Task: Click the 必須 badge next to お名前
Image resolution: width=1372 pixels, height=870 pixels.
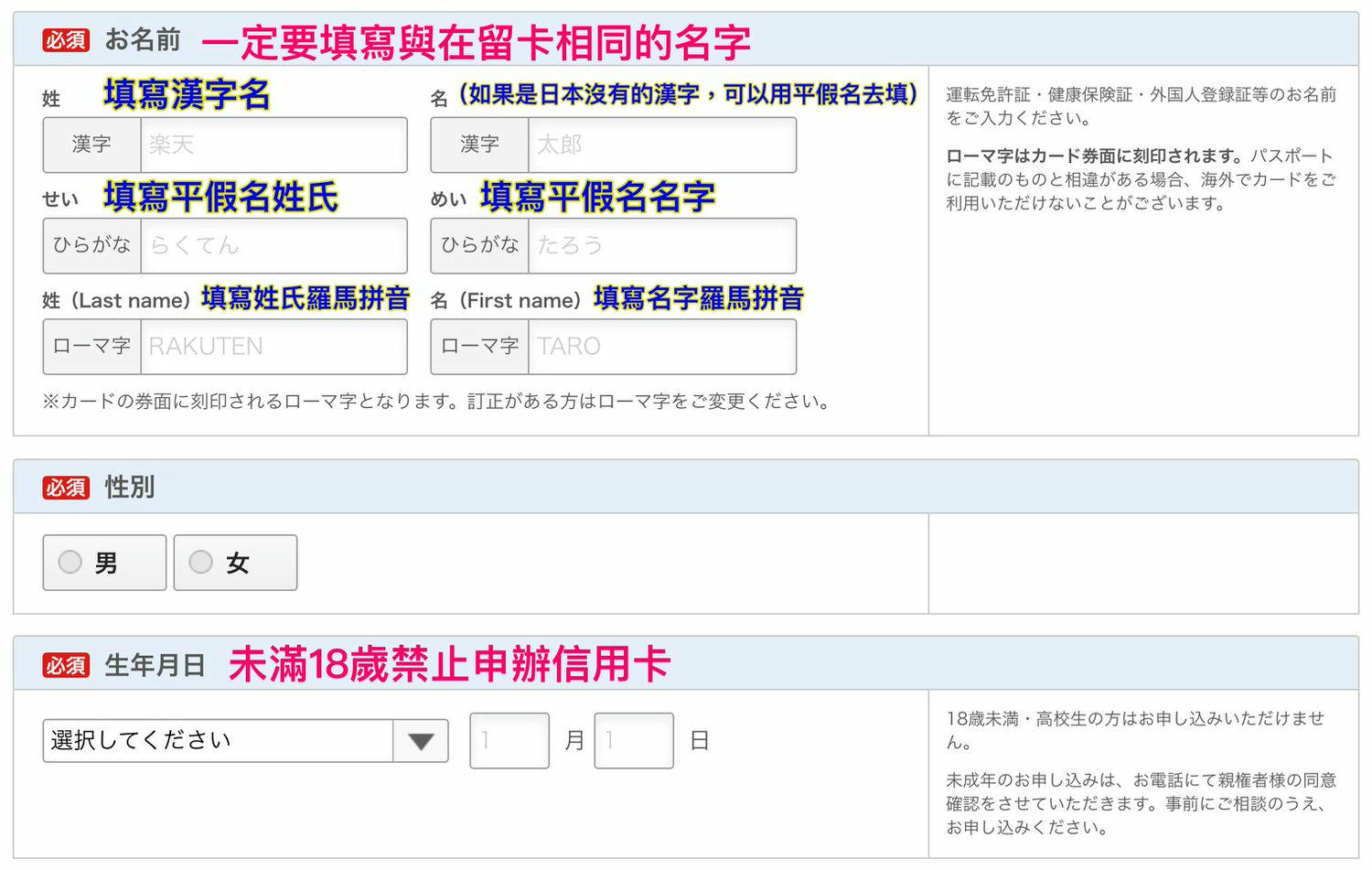Action: (66, 41)
